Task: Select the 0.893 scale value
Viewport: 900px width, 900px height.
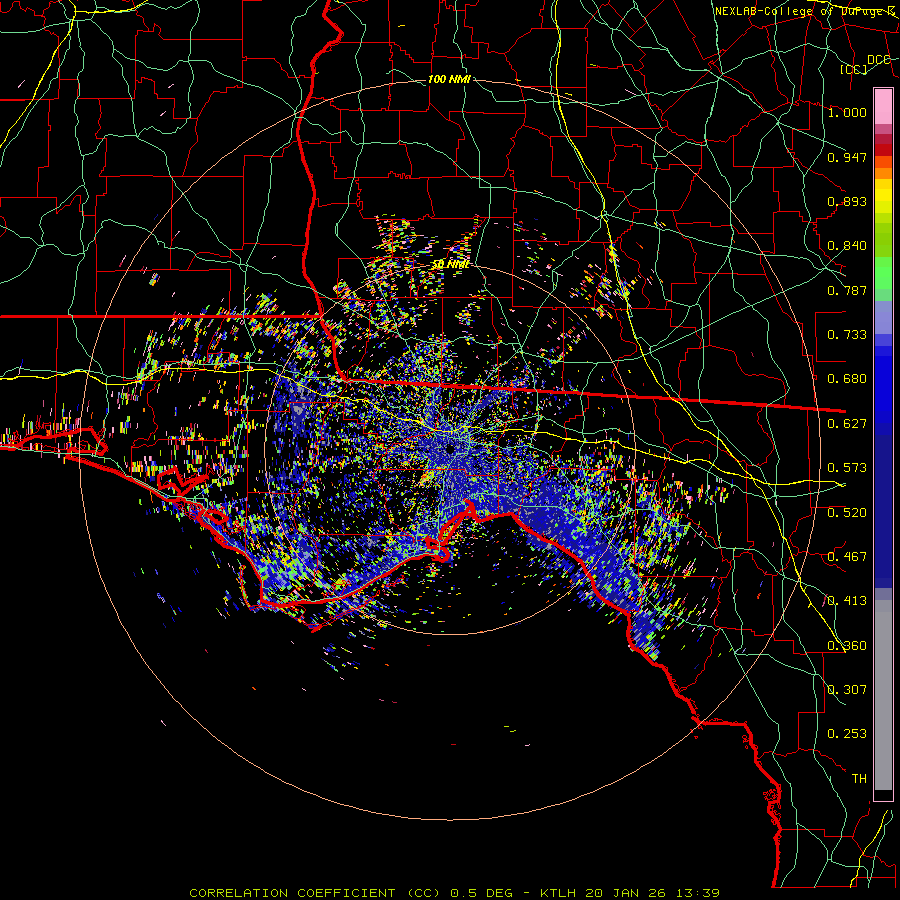Action: 847,201
